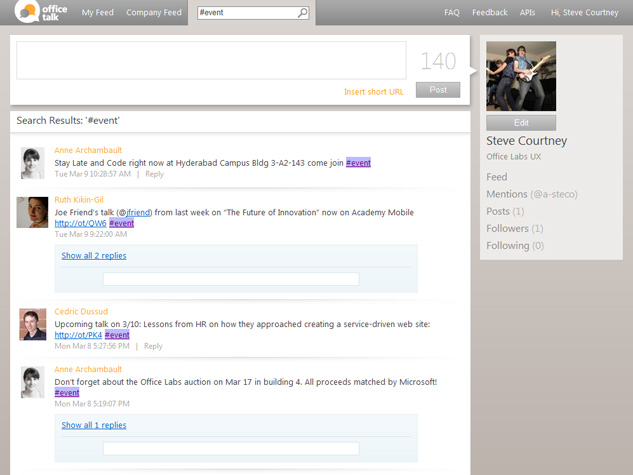Click Ruth Kikin-Gil name
This screenshot has height=475, width=633.
[x=79, y=200]
